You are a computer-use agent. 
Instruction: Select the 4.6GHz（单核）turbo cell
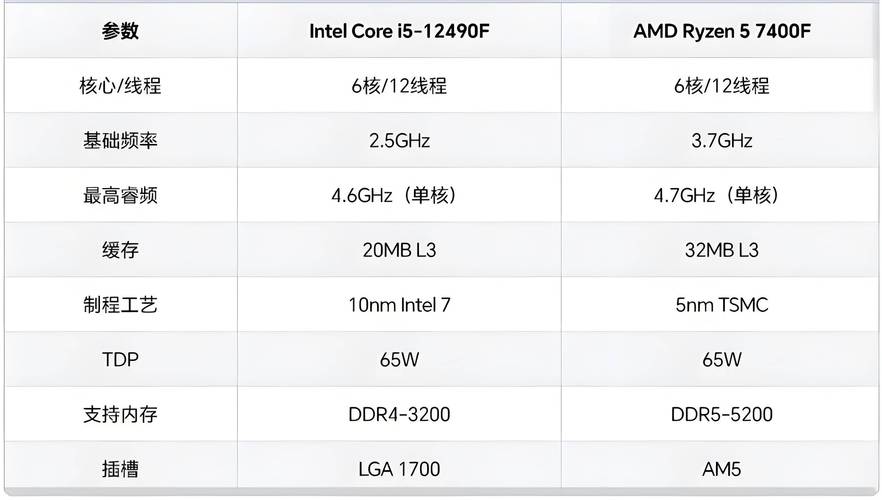tap(399, 196)
